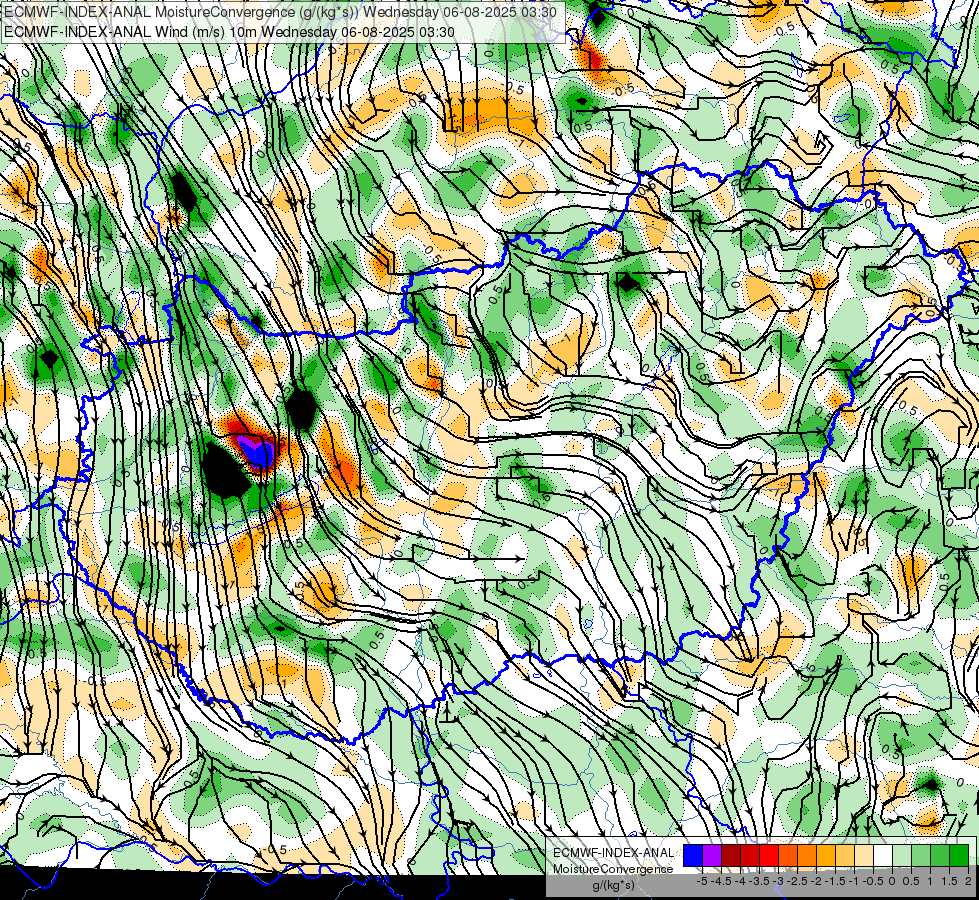The height and width of the screenshot is (900, 979).
Task: Choose the red-orange swatch between -3 and -2.5
Action: (x=788, y=856)
